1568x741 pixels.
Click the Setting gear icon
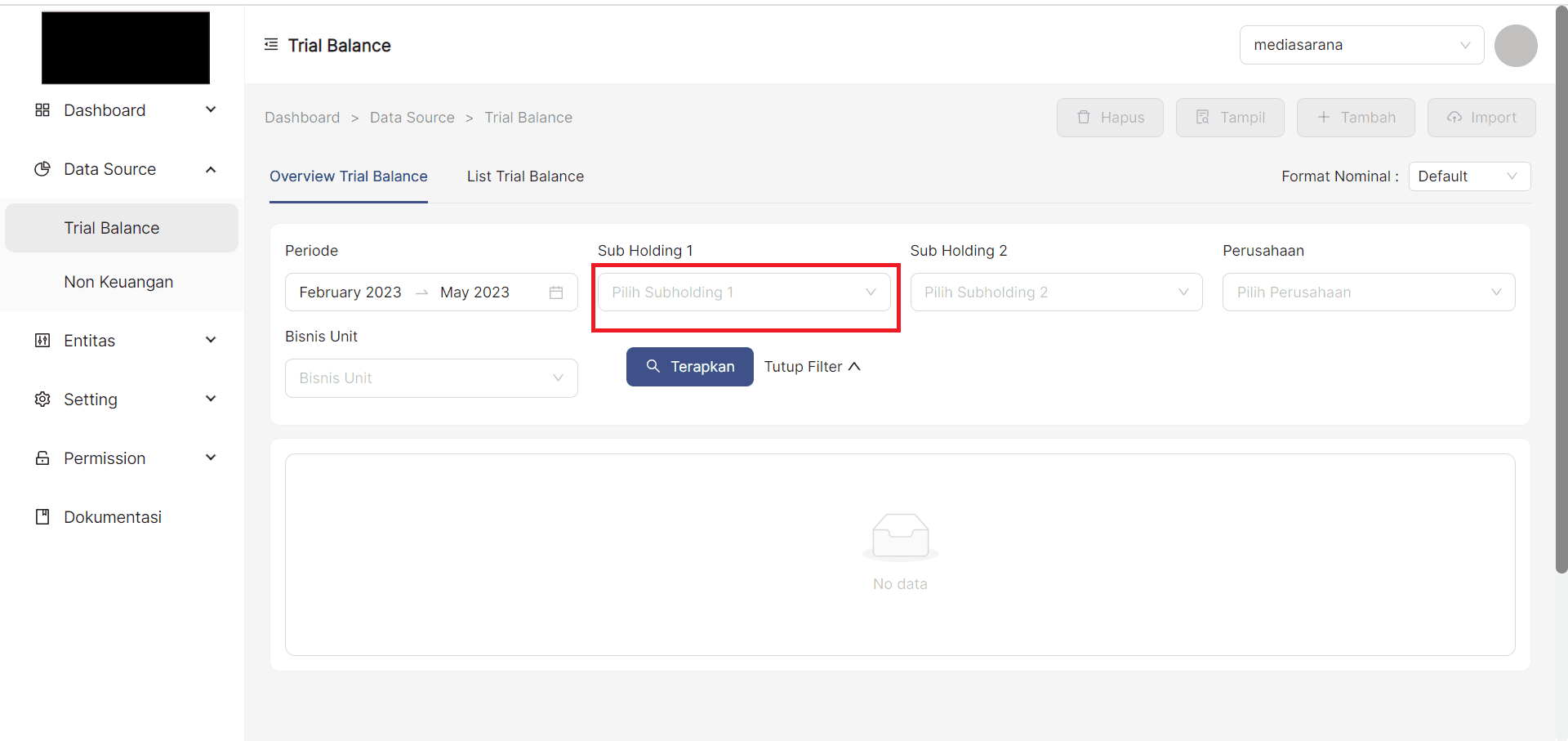point(42,400)
